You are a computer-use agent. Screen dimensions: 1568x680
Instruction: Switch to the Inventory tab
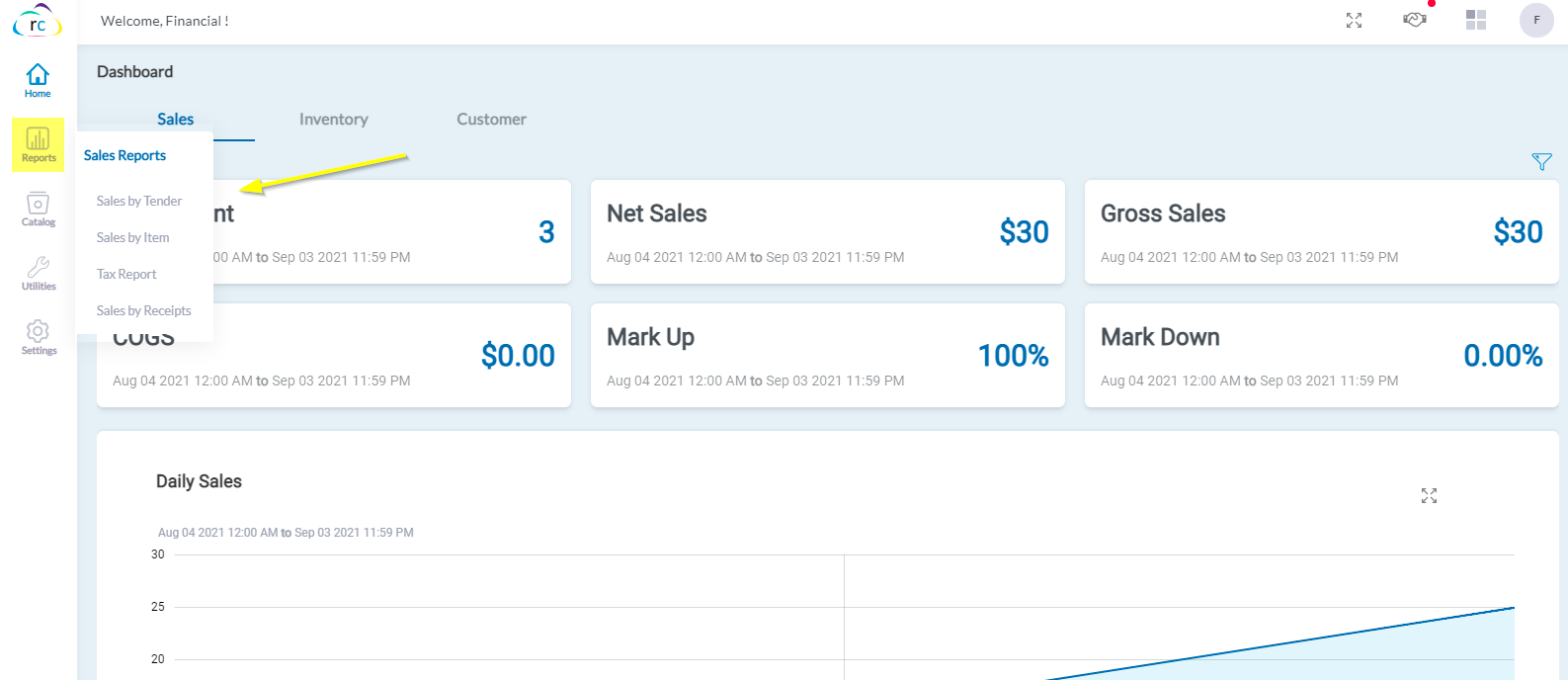coord(334,119)
